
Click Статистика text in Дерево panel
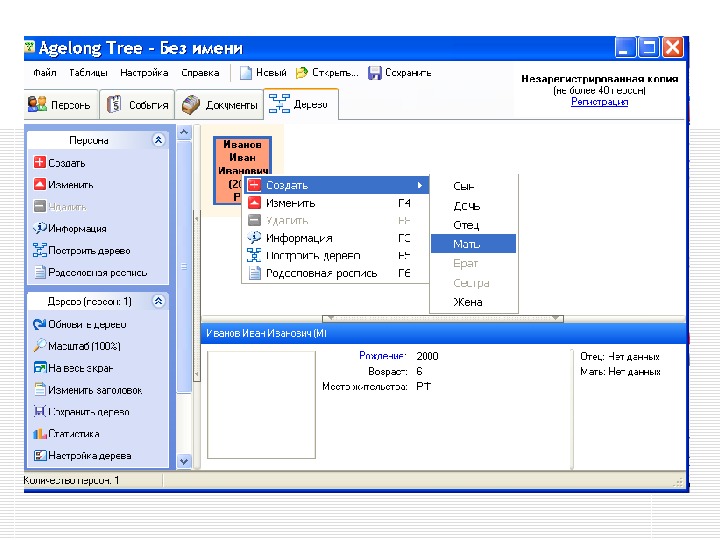(x=74, y=433)
